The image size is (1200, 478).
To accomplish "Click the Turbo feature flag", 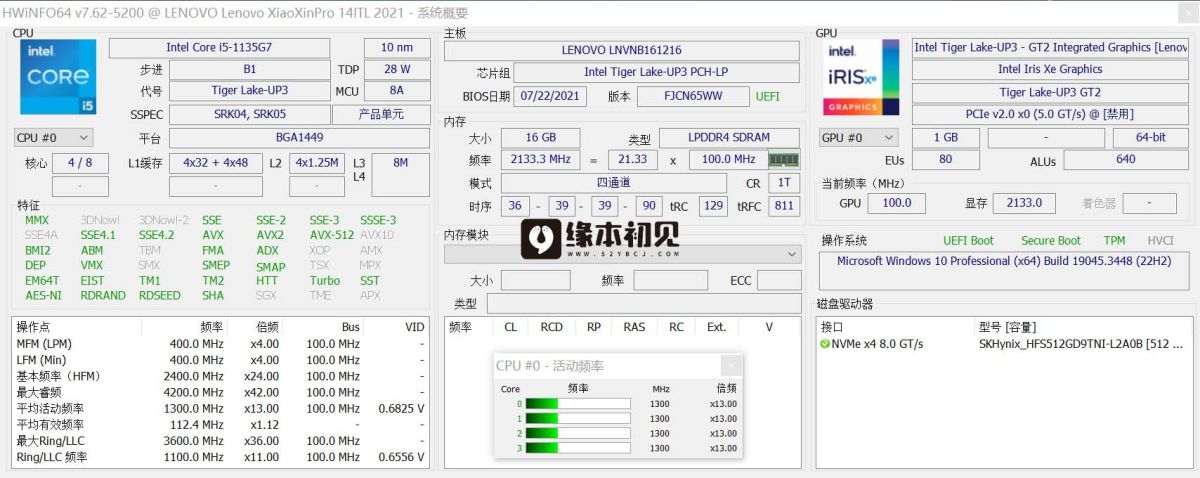I will coord(324,281).
